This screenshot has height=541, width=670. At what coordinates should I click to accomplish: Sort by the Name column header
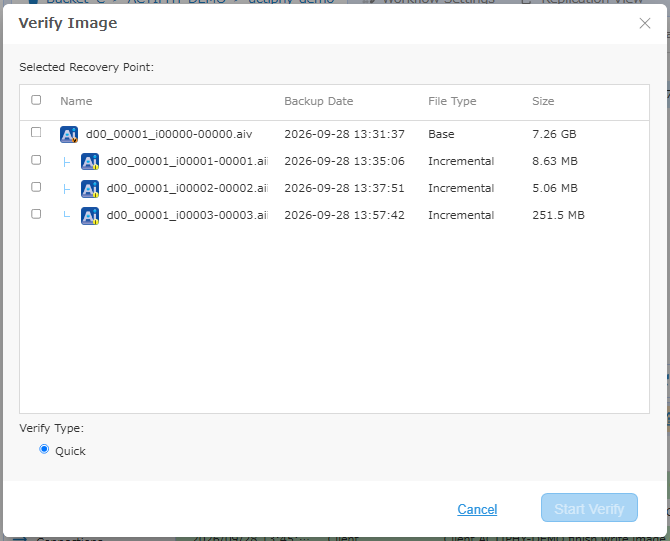(76, 101)
